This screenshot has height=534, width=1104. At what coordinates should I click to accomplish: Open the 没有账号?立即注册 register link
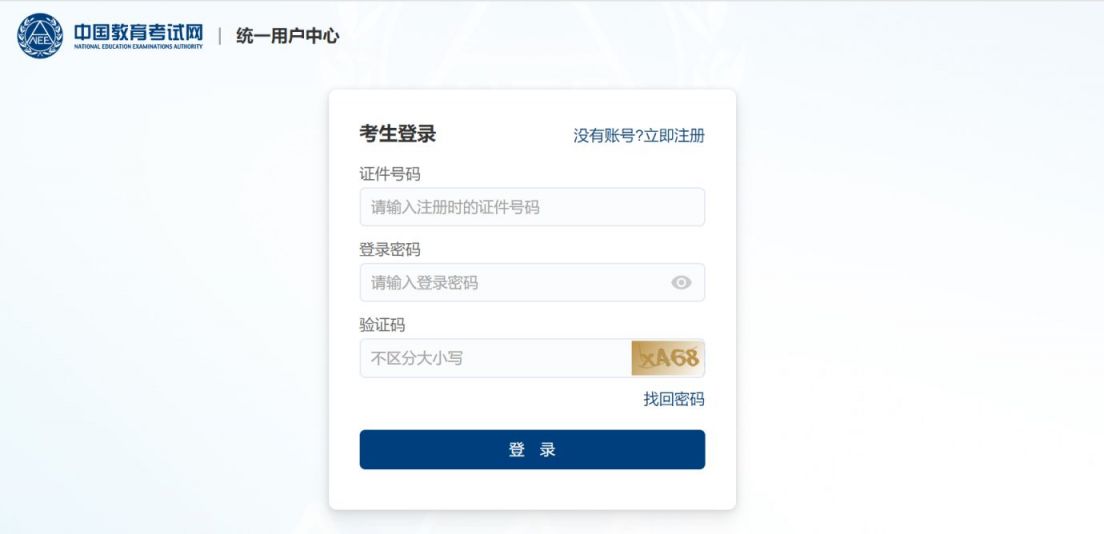(x=639, y=136)
